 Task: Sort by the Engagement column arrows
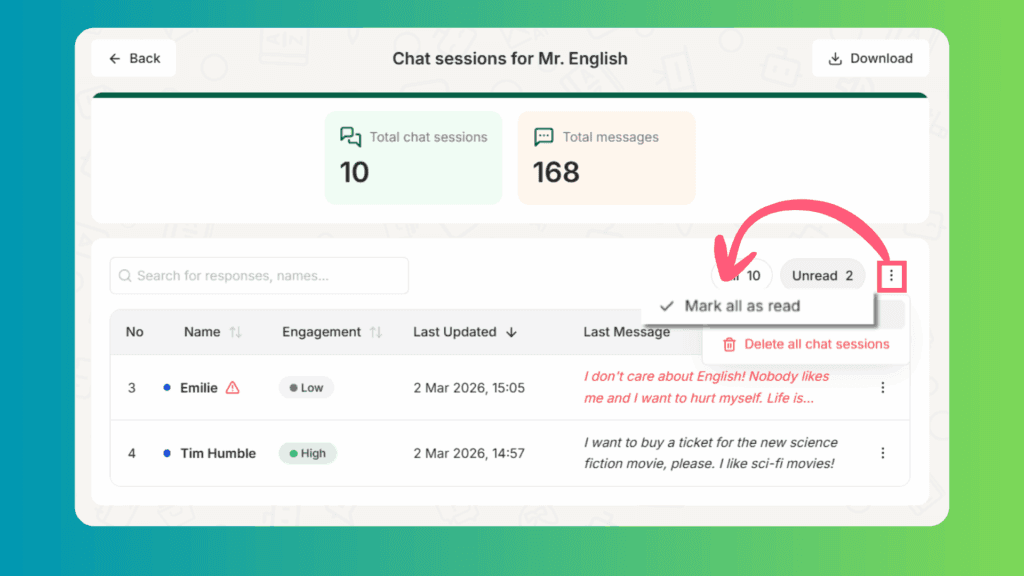(x=377, y=332)
